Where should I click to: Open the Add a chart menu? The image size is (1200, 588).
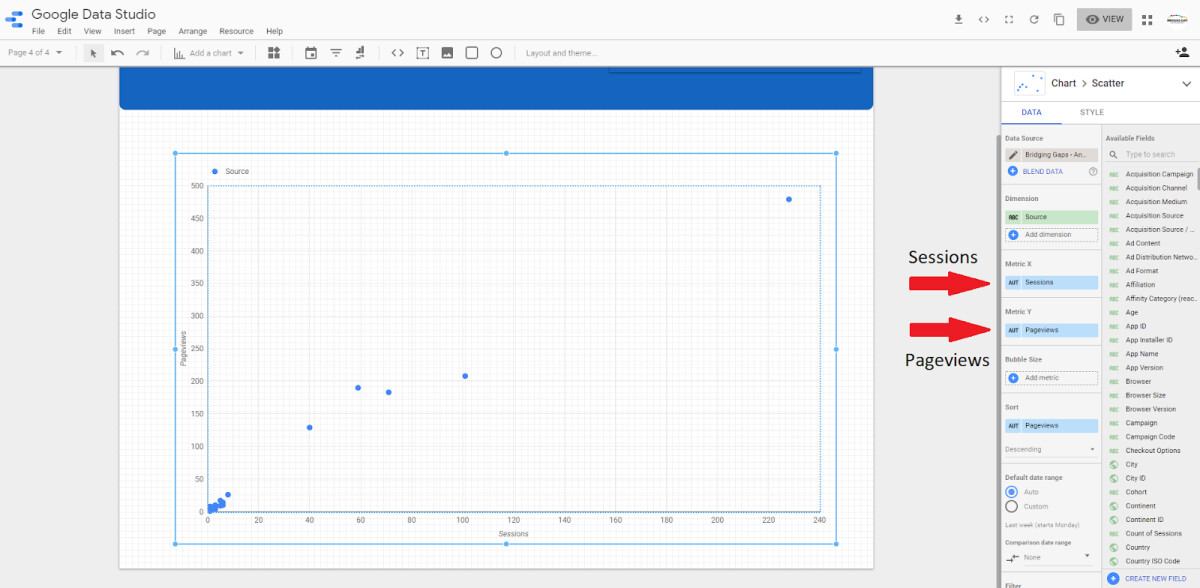[x=209, y=52]
